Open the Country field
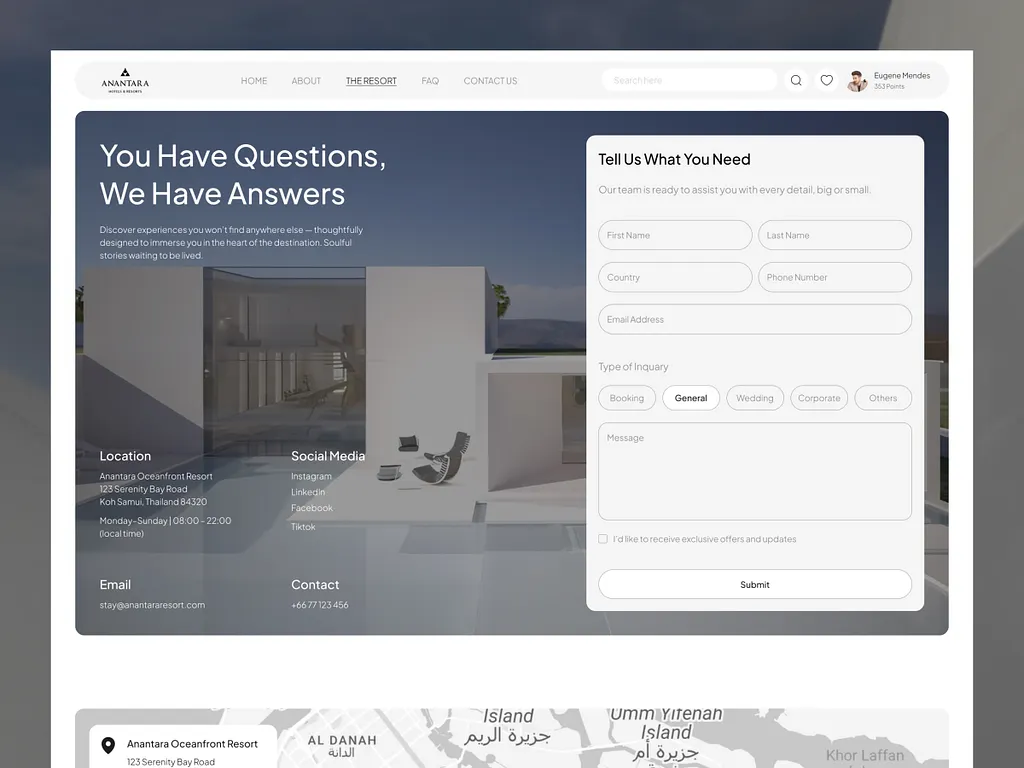 click(675, 277)
